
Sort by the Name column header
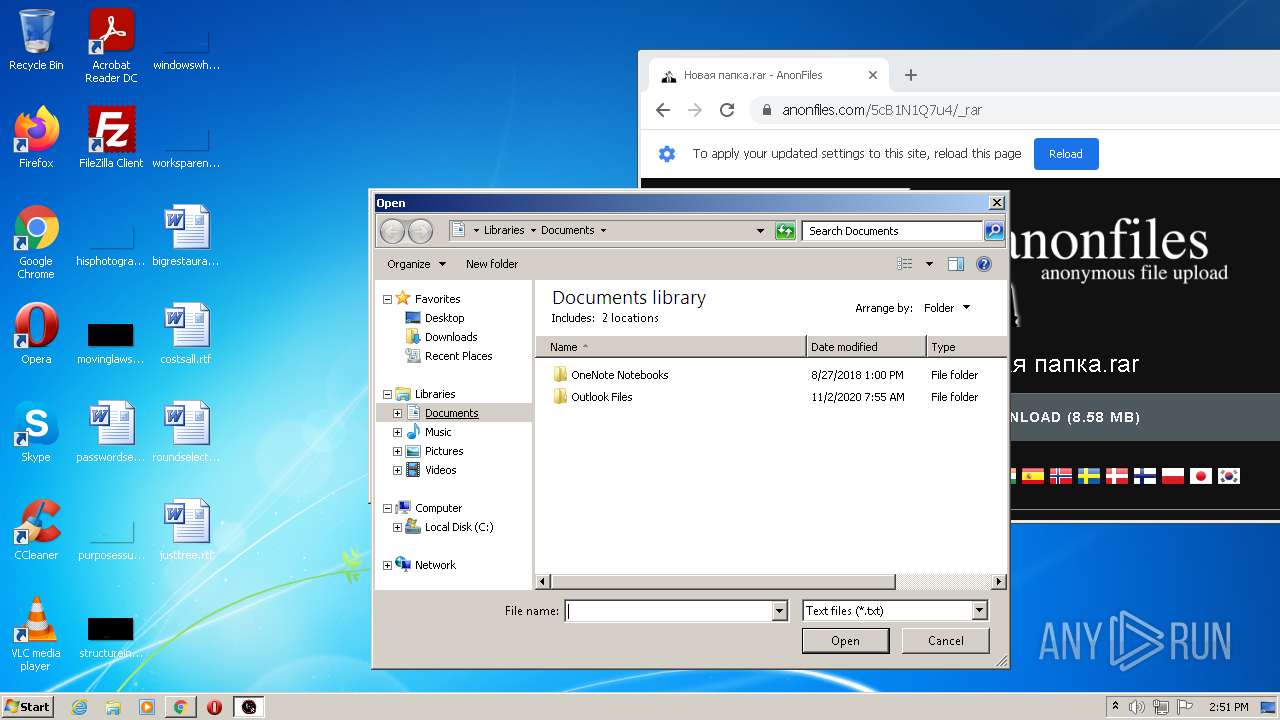point(671,347)
